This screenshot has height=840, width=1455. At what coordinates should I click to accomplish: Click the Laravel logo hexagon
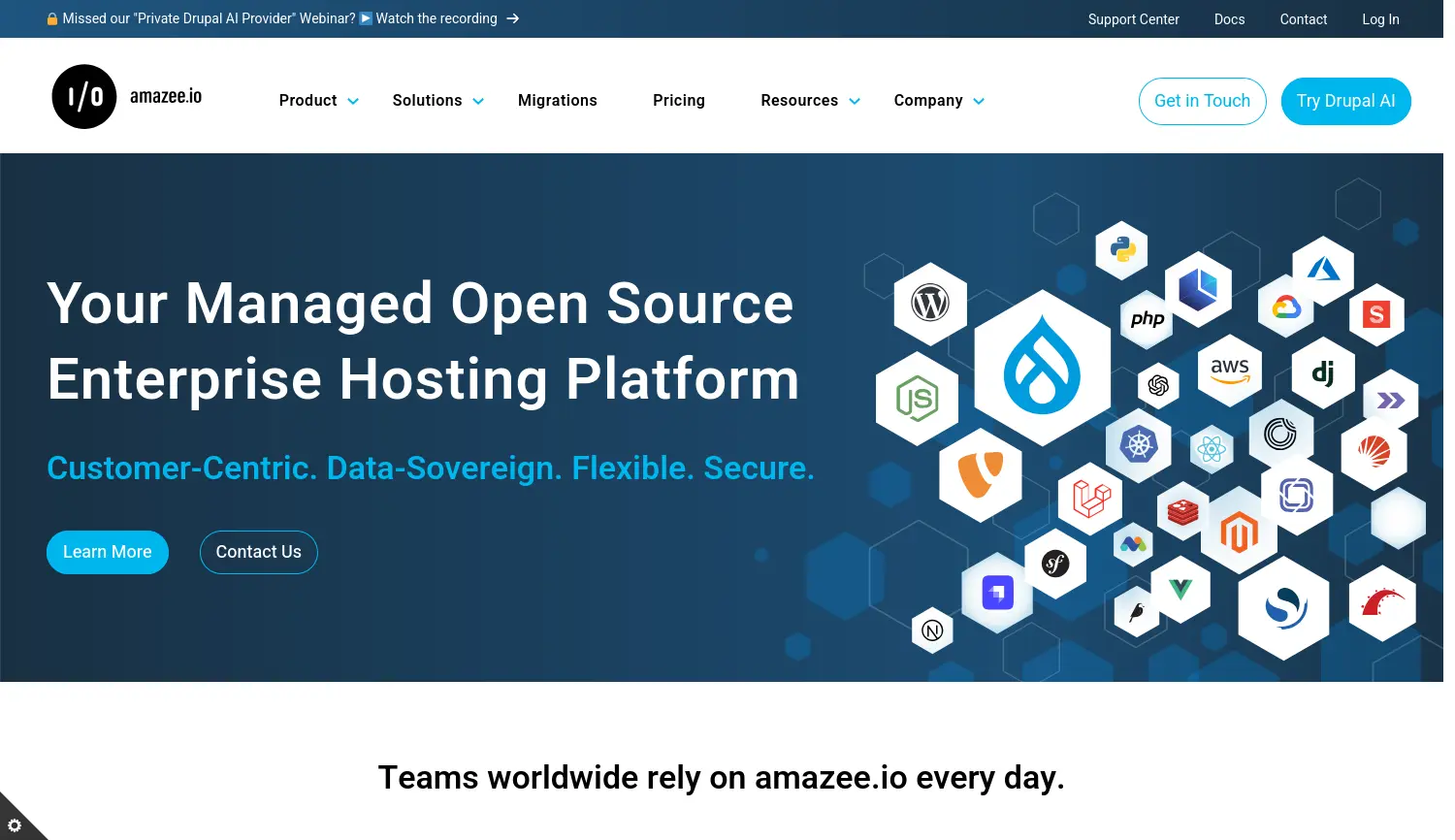[1089, 500]
